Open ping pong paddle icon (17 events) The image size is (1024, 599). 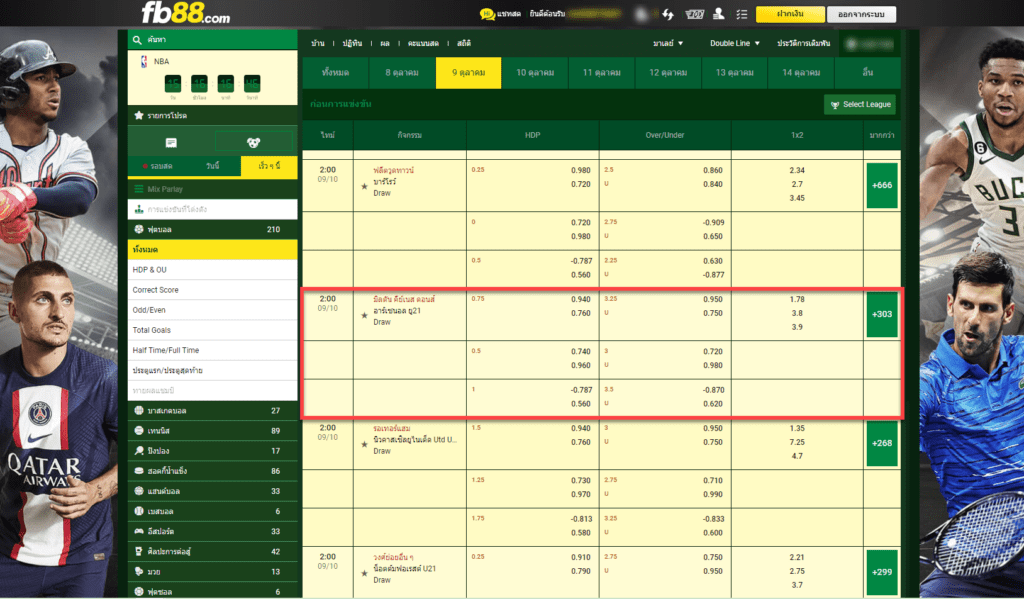[x=138, y=451]
